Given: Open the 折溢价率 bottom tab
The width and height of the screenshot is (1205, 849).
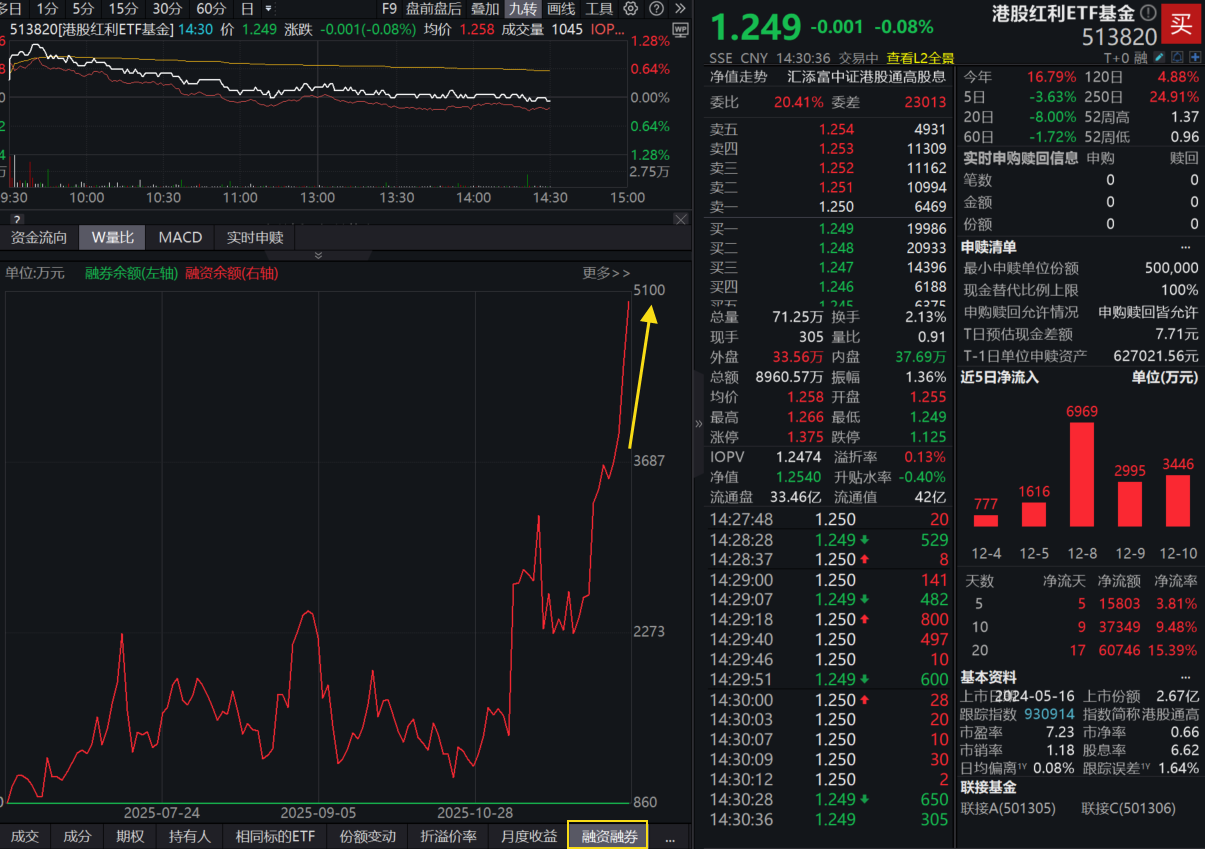Looking at the screenshot, I should click(x=448, y=837).
